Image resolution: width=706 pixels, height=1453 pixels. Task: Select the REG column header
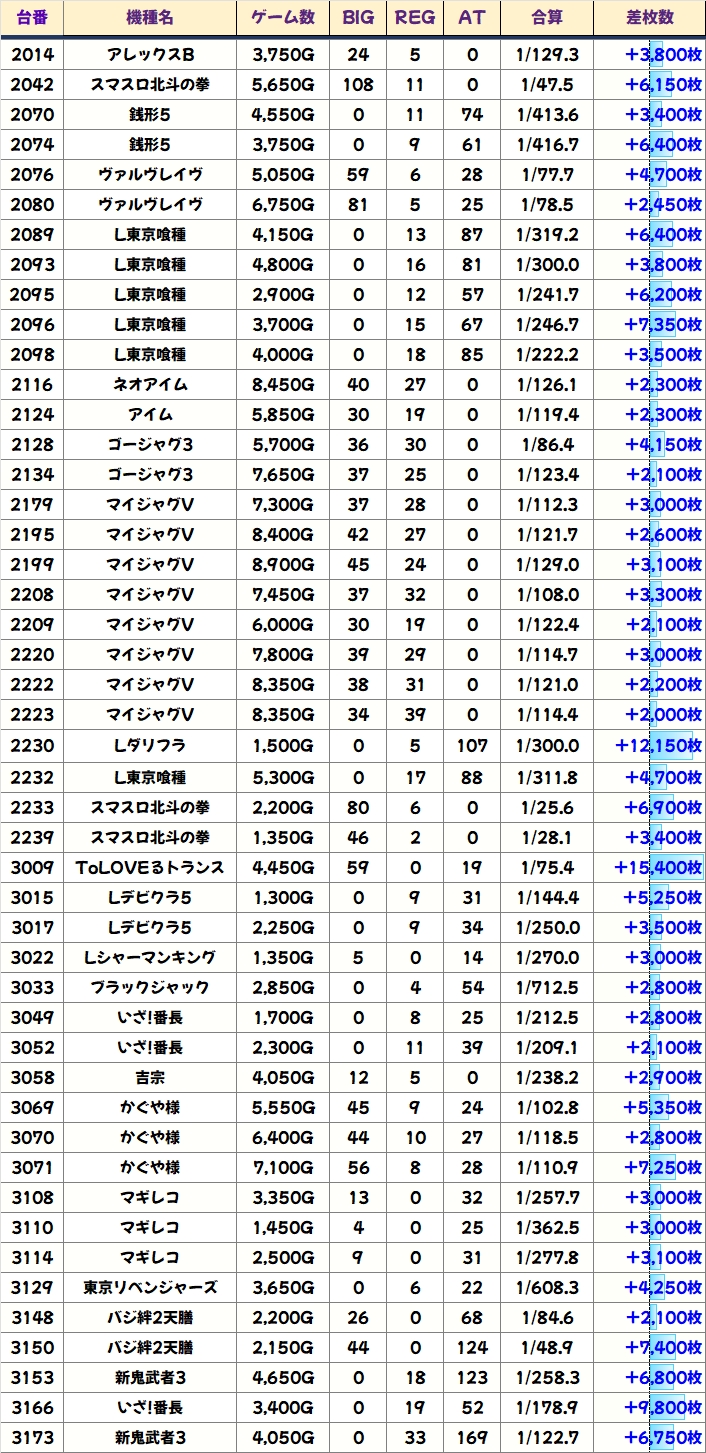pyautogui.click(x=415, y=18)
